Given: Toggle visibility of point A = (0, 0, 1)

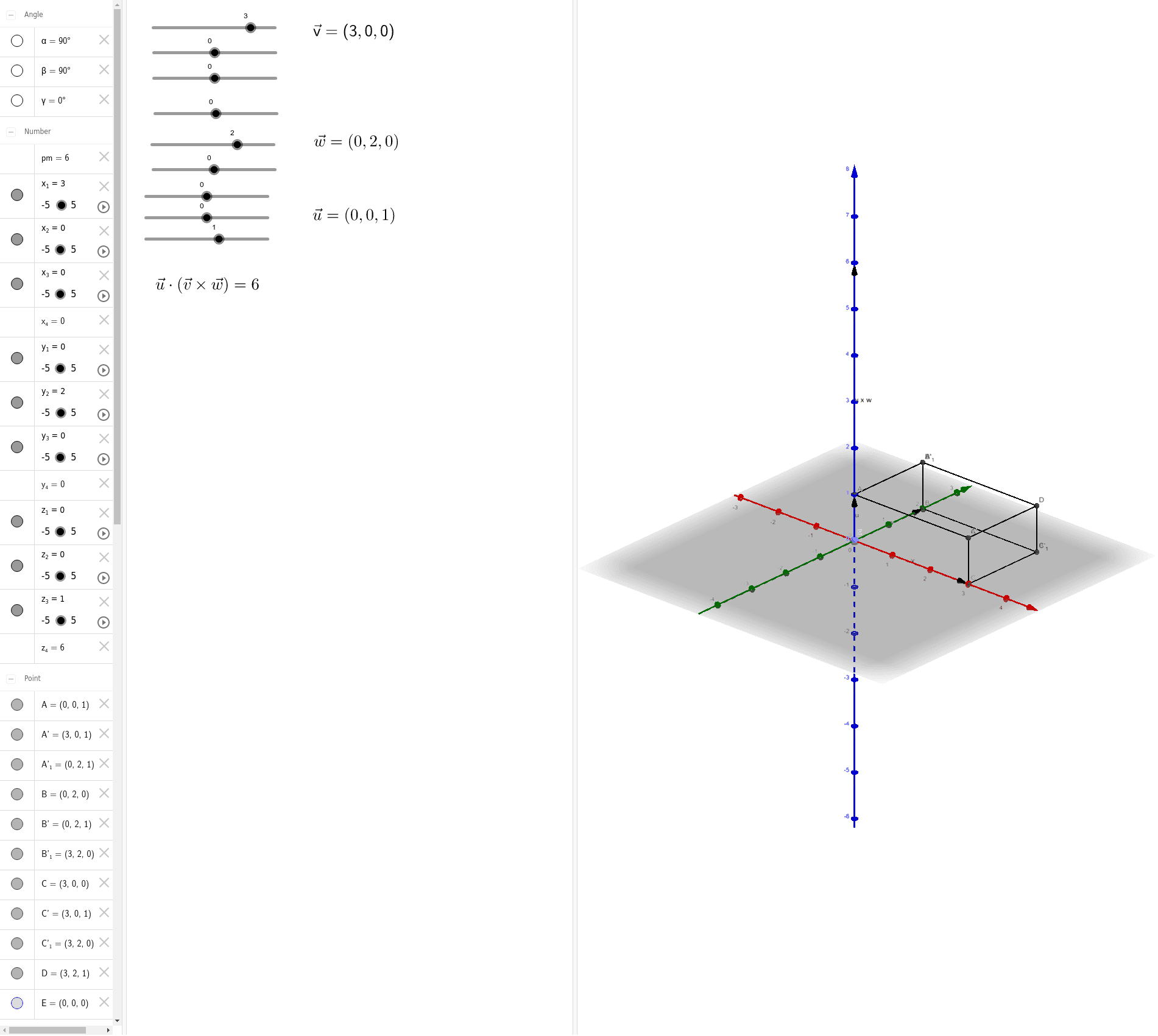Looking at the screenshot, I should 16,704.
